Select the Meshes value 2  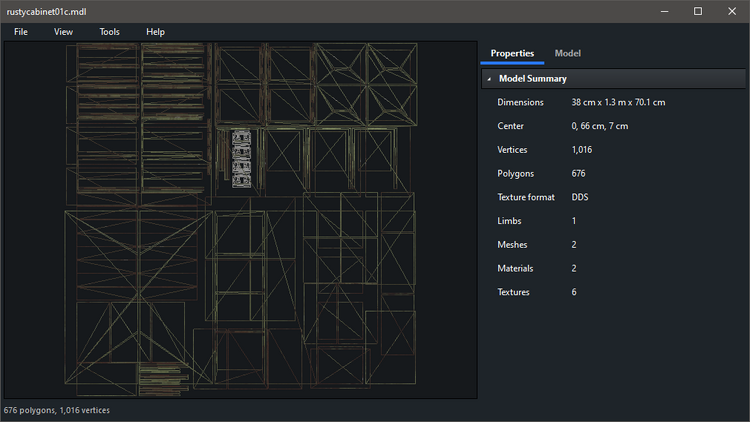coord(574,245)
